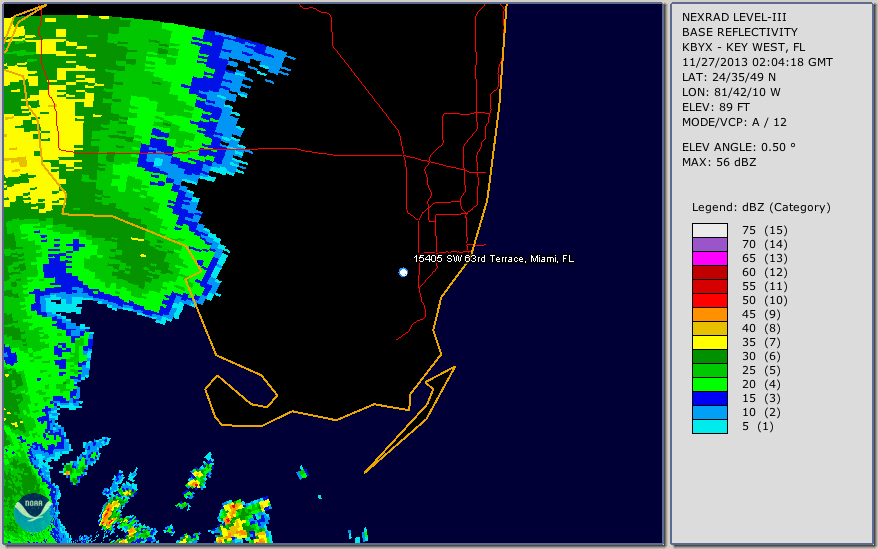Screen dimensions: 878x549
Task: Select the 60 dBZ dark red swatch
Action: coord(709,272)
